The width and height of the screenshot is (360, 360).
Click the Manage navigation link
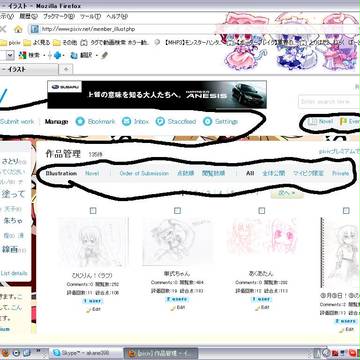[x=56, y=122]
